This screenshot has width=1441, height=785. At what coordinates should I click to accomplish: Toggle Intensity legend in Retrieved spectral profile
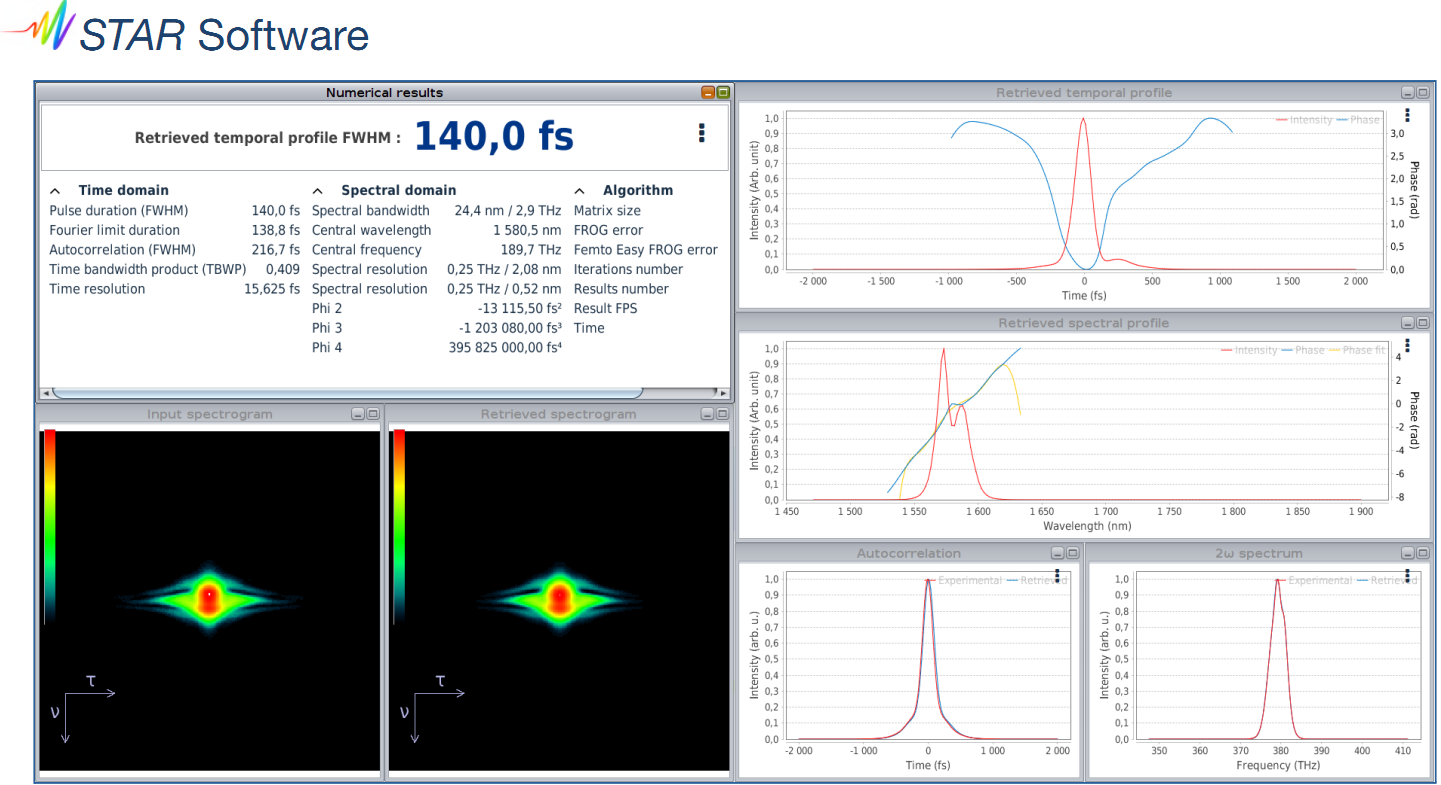pos(1249,350)
